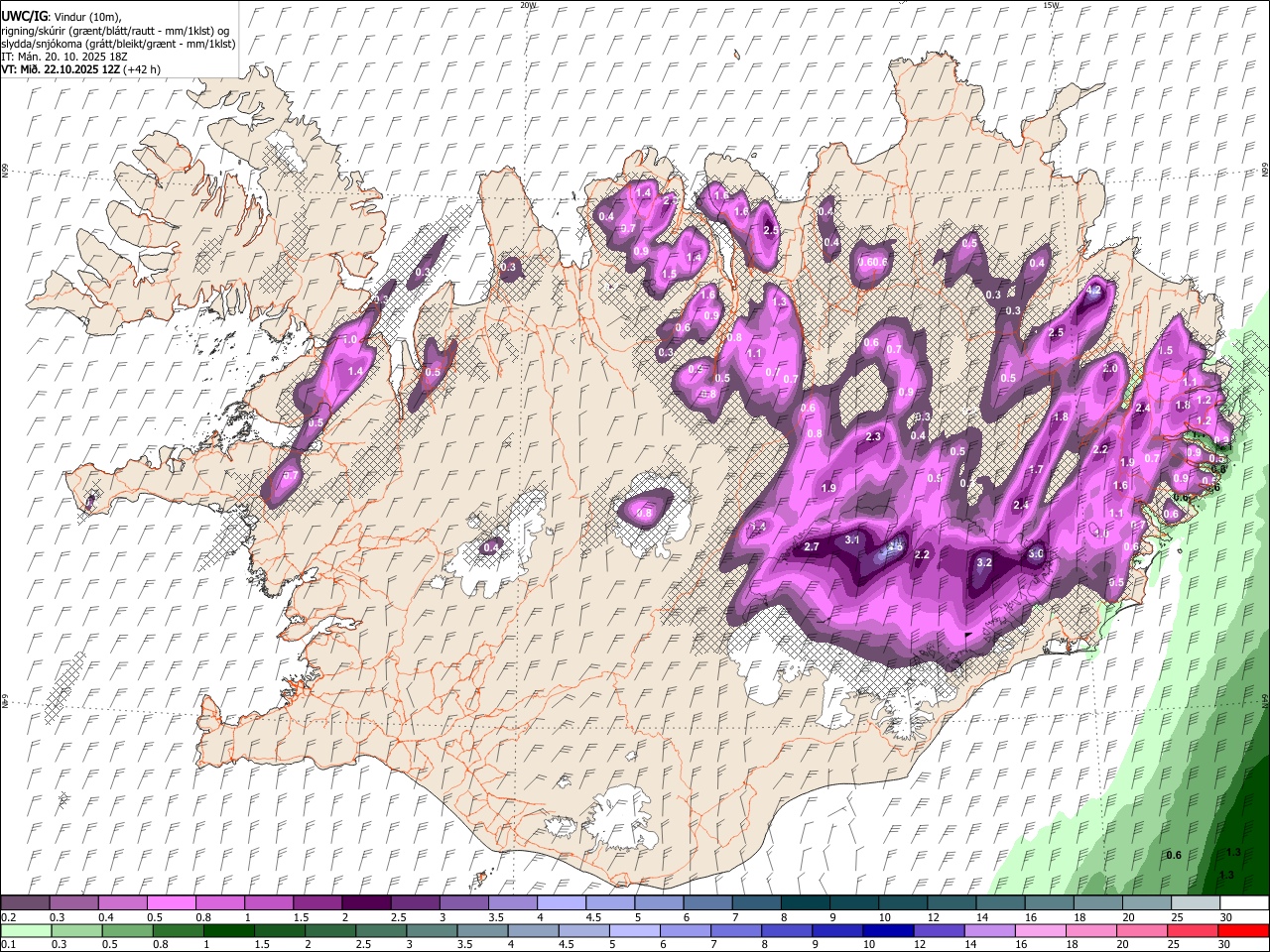This screenshot has width=1270, height=952.
Task: Click the 15W longitude label
Action: click(x=1051, y=5)
